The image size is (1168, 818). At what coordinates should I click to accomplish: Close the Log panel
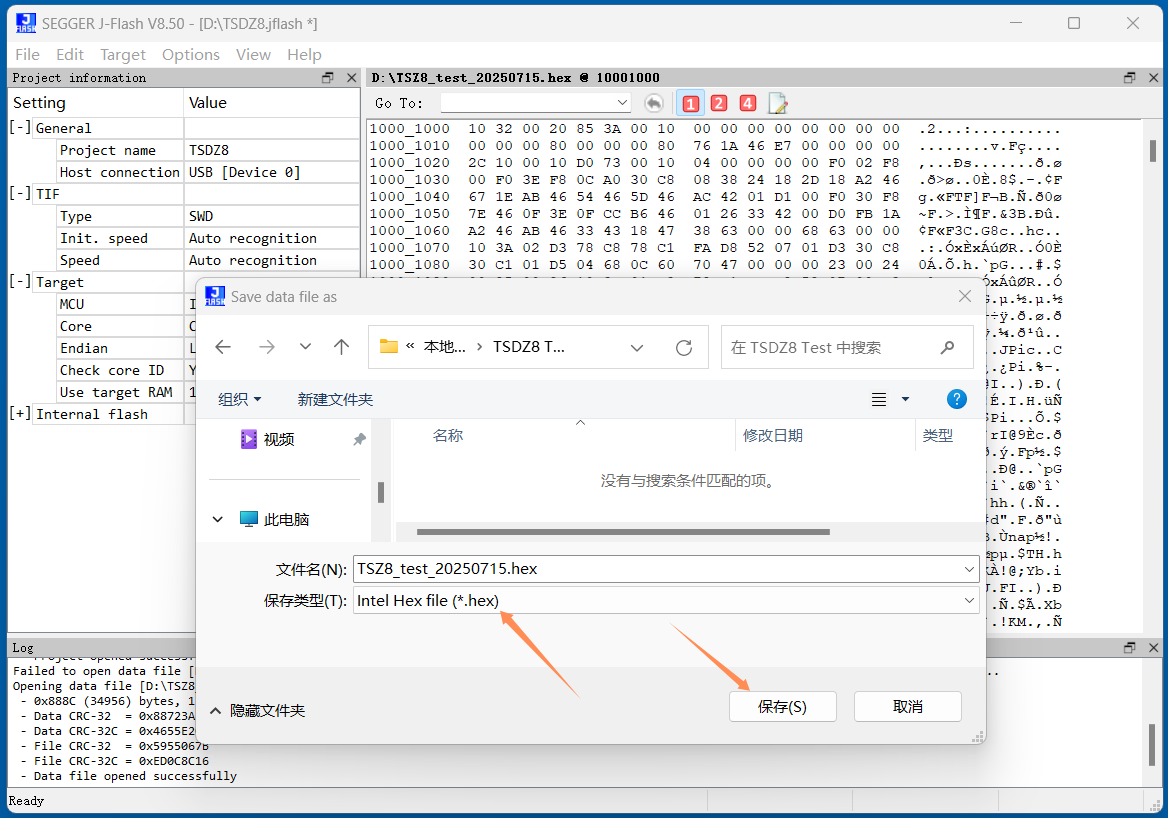(1153, 647)
